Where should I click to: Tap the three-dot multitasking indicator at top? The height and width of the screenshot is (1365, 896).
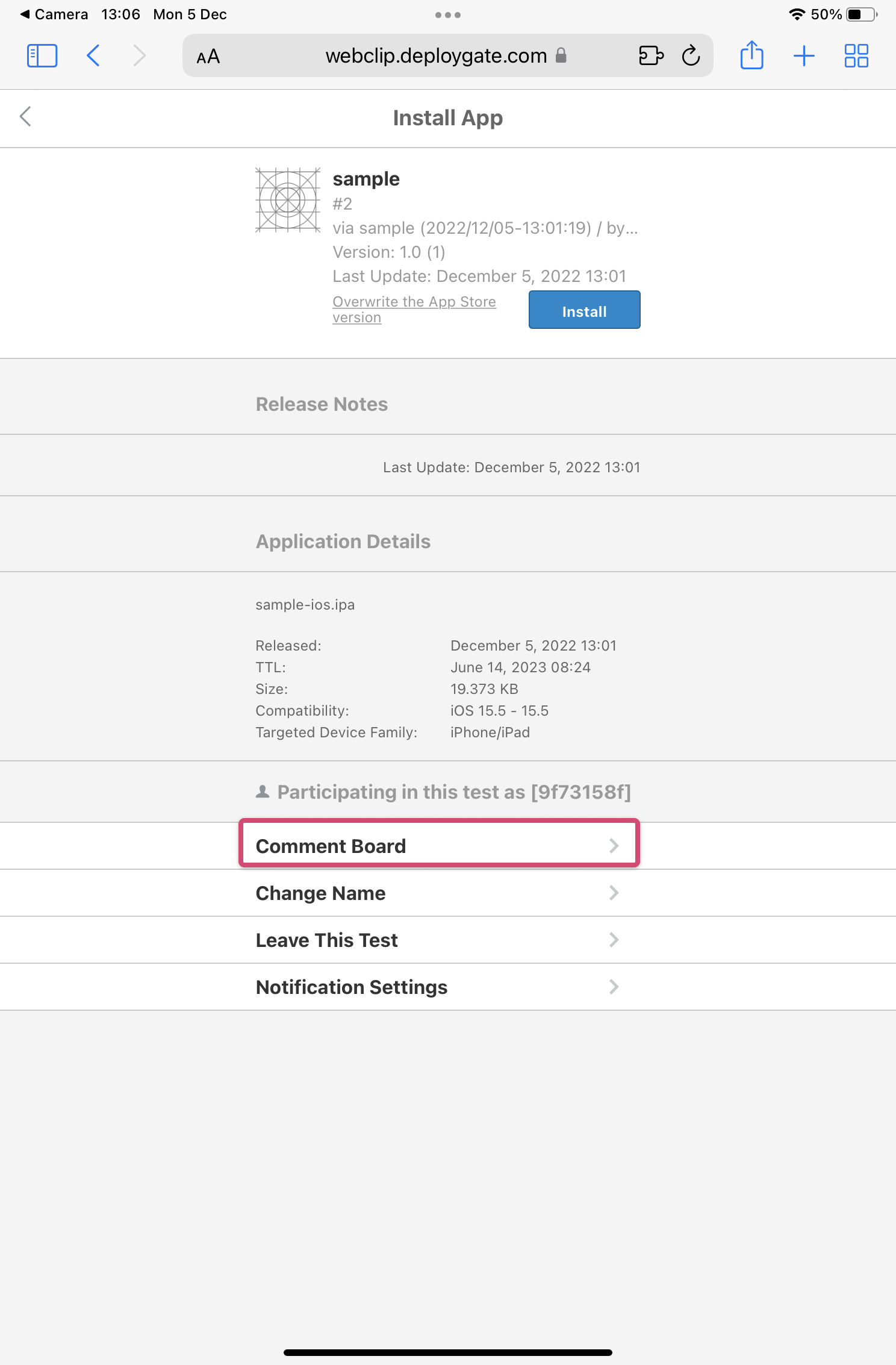(447, 15)
